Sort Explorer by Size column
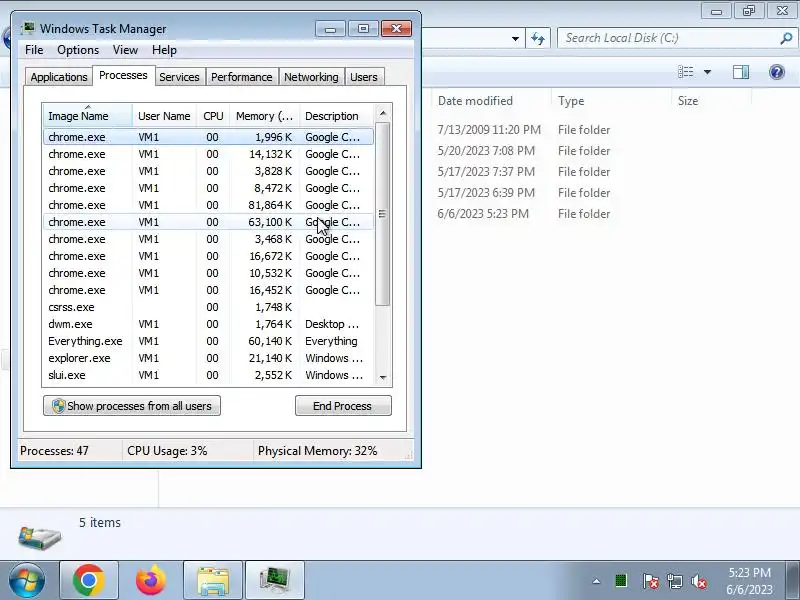Screen dimensions: 800x600 pos(711,101)
